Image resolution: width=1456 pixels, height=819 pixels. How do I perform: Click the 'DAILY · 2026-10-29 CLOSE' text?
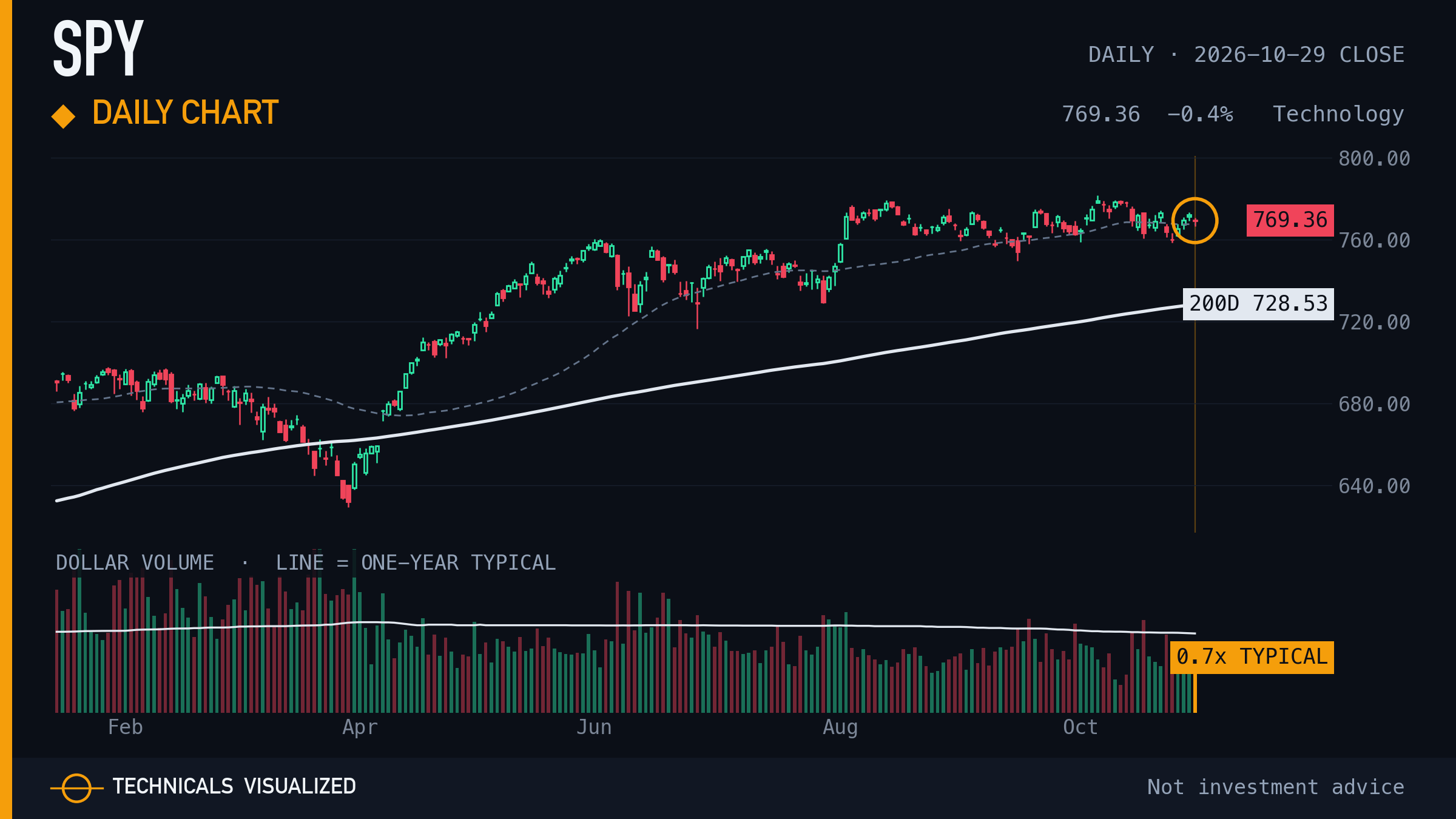[1246, 55]
